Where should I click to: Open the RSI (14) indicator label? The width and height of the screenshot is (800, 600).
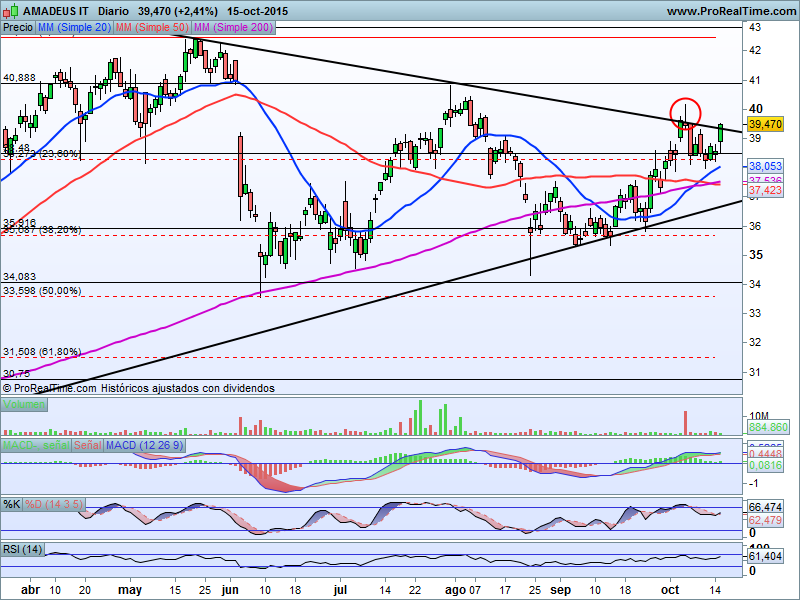pyautogui.click(x=22, y=549)
